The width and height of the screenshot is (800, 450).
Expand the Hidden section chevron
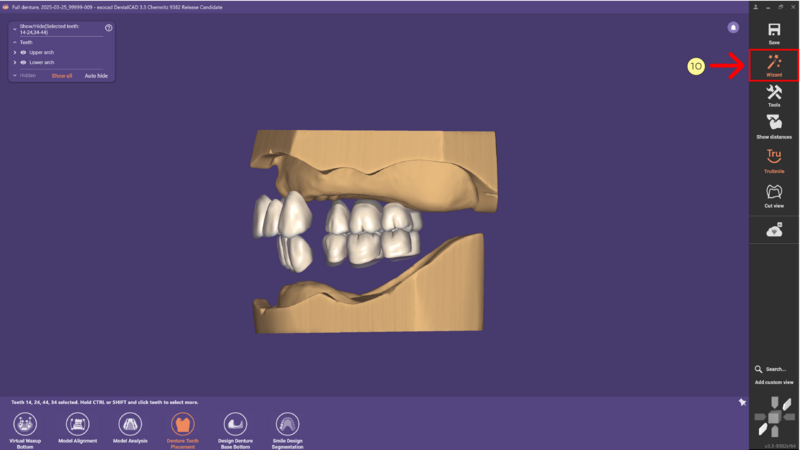pyautogui.click(x=15, y=76)
